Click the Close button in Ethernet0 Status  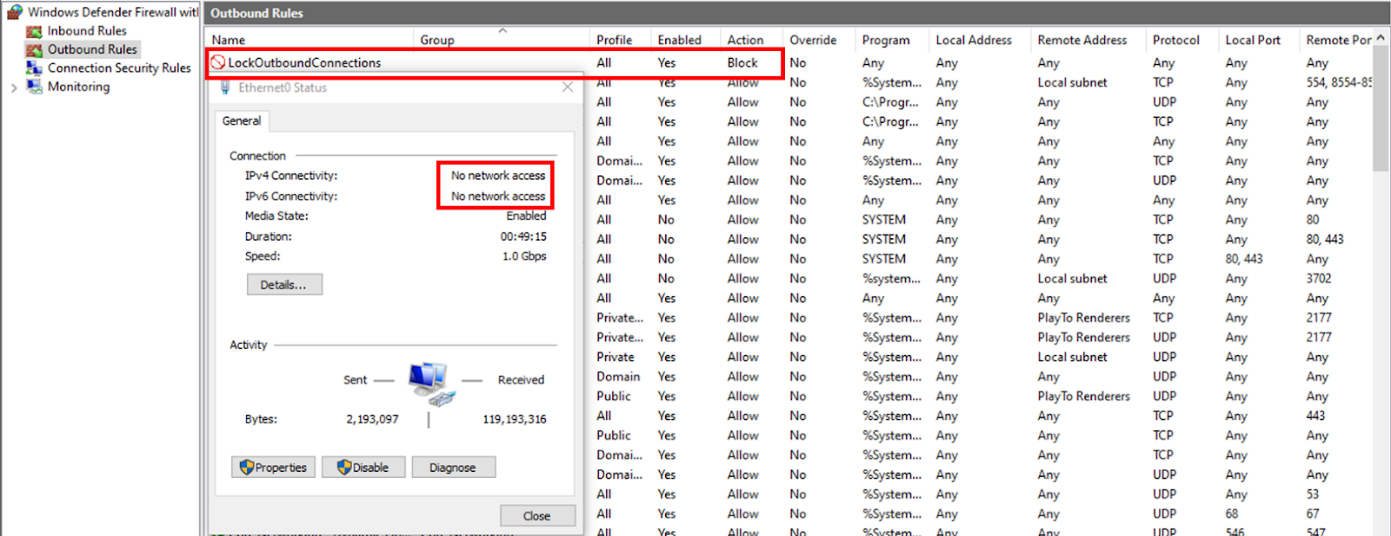point(537,516)
